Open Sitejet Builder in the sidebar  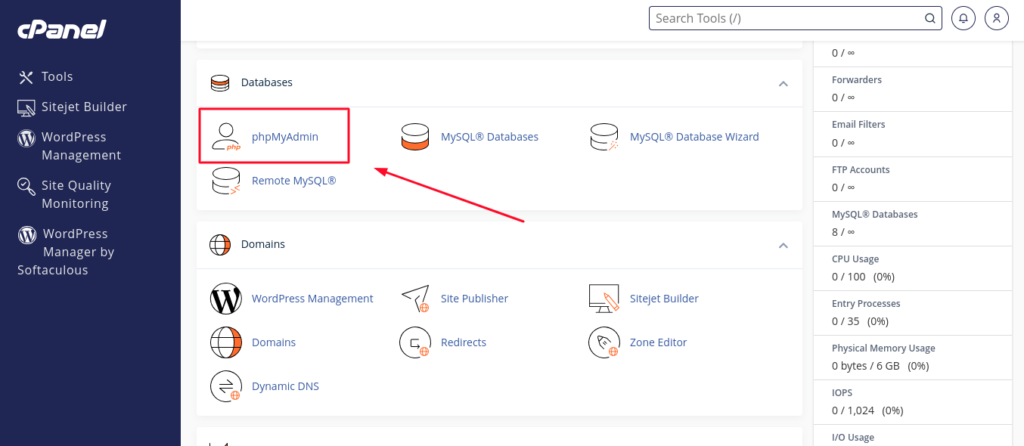(x=84, y=107)
